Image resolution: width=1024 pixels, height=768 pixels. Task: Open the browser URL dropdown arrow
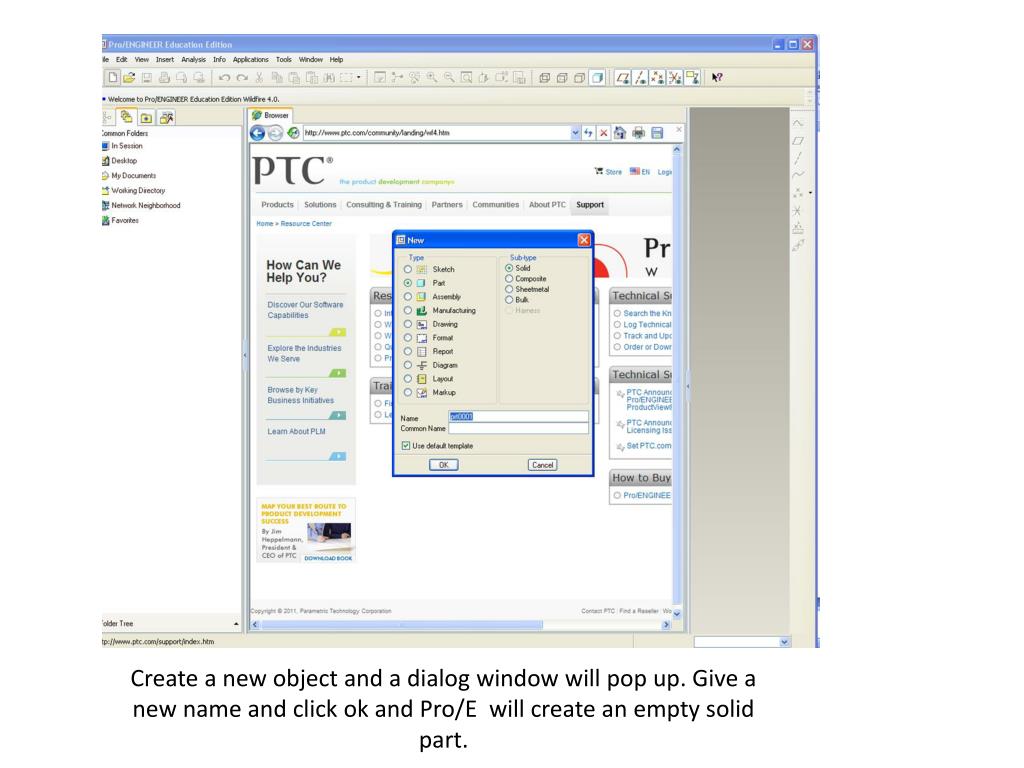tap(575, 133)
